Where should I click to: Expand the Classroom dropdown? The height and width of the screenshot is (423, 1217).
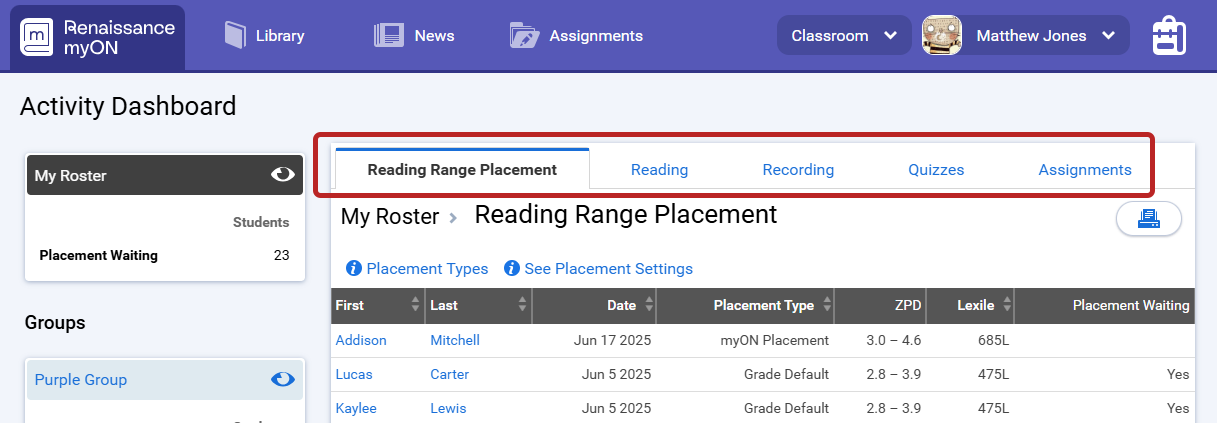coord(844,35)
